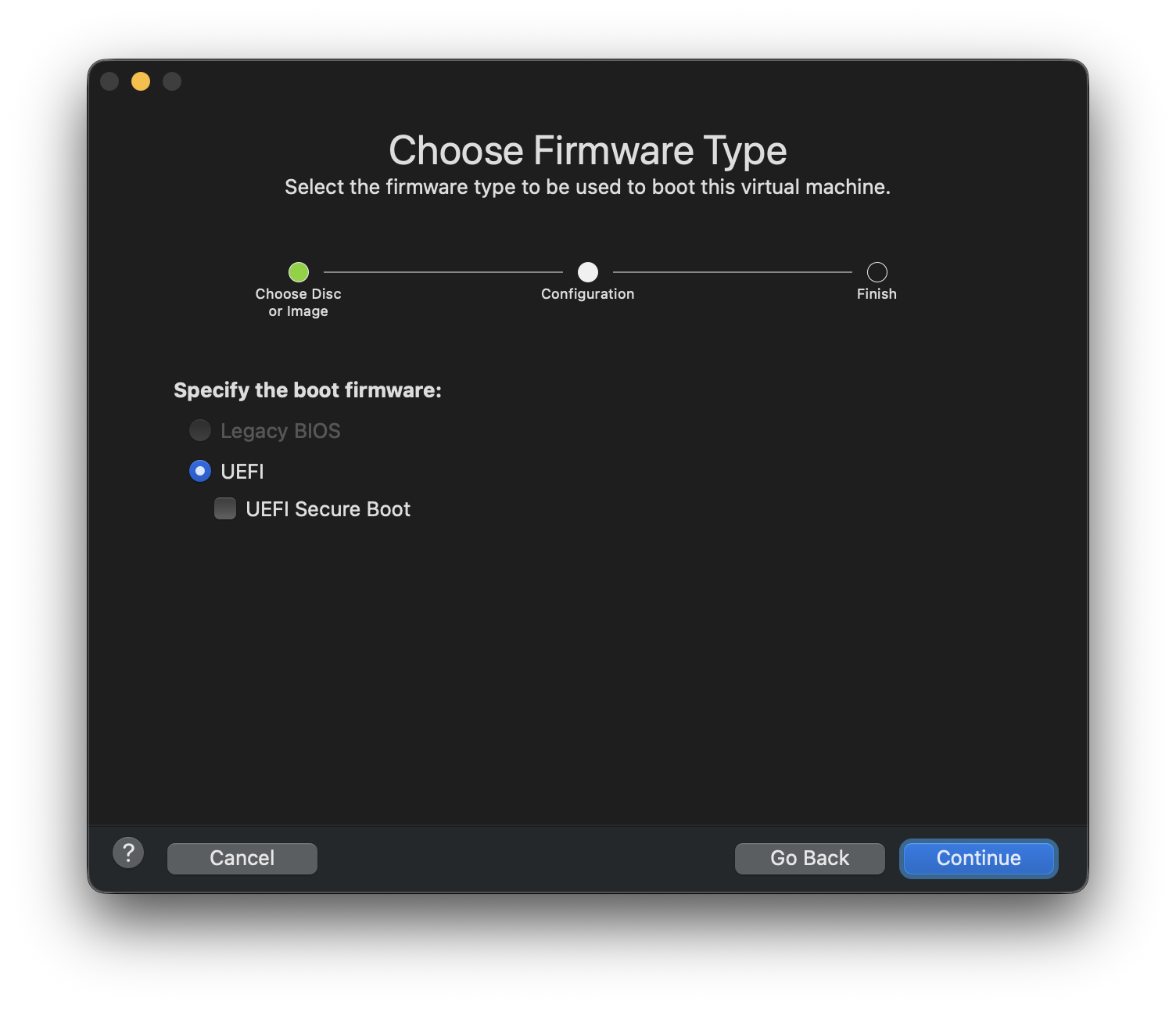Enable the UEFI Secure Boot checkbox
Viewport: 1176px width, 1009px height.
tap(225, 509)
